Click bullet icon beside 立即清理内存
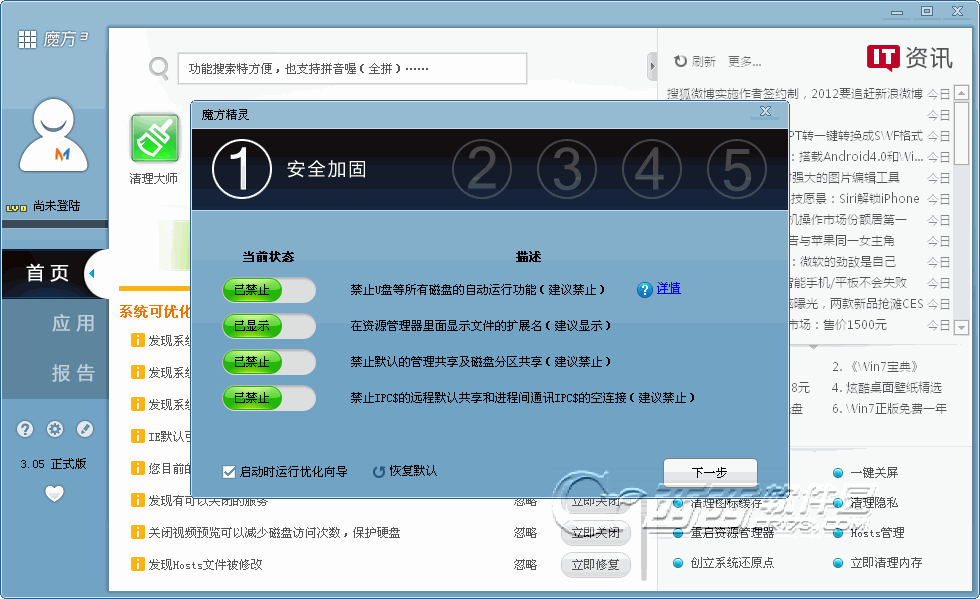The image size is (980, 599). click(838, 563)
